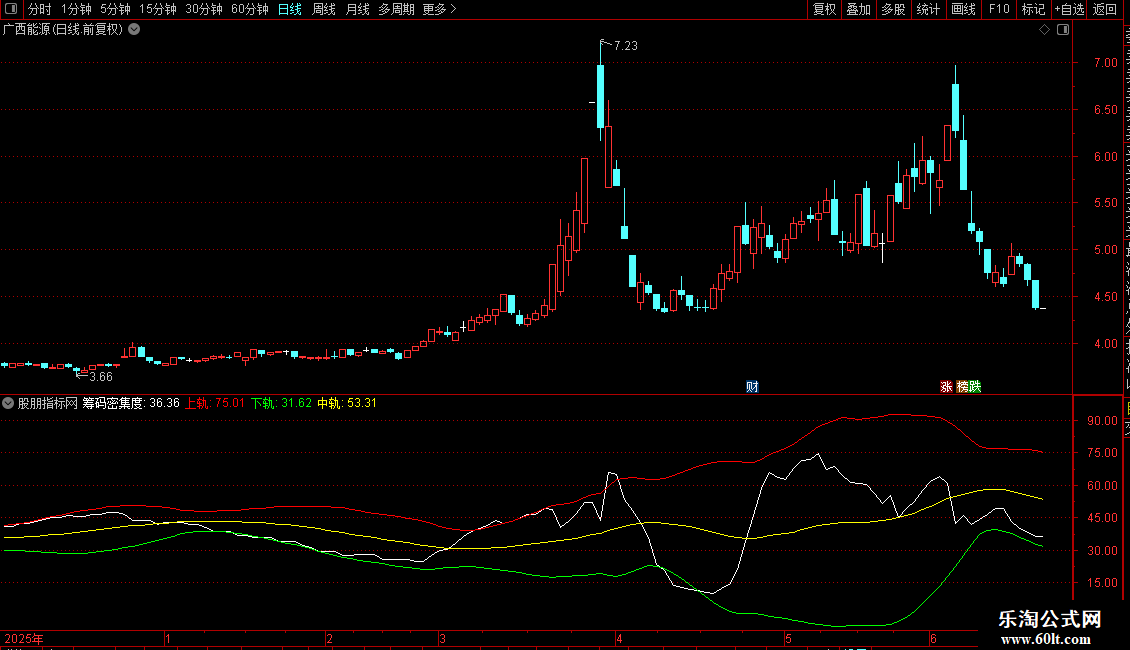Click the 45.00 indicator axis label
The width and height of the screenshot is (1130, 650).
pyautogui.click(x=1103, y=518)
